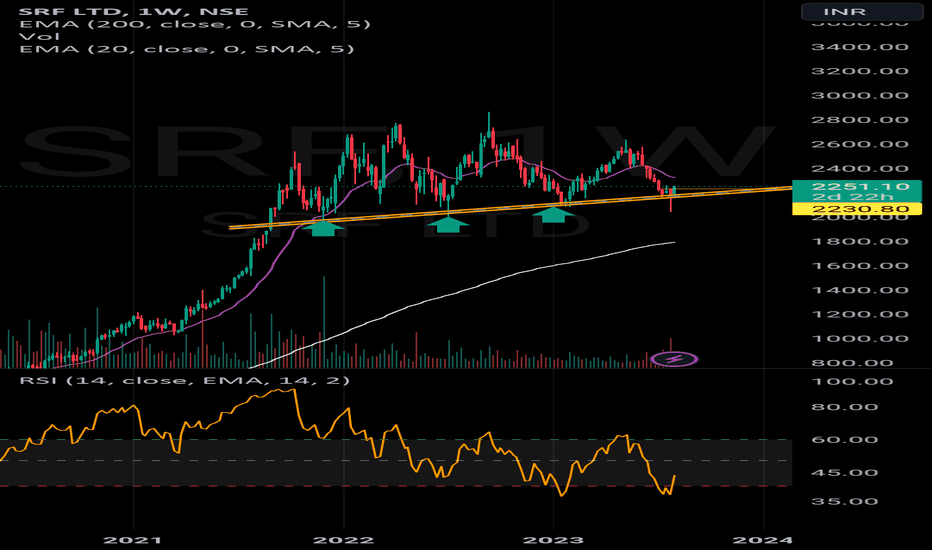
Task: Select the SRF LTD, 1W, NSE title
Action: pos(134,11)
